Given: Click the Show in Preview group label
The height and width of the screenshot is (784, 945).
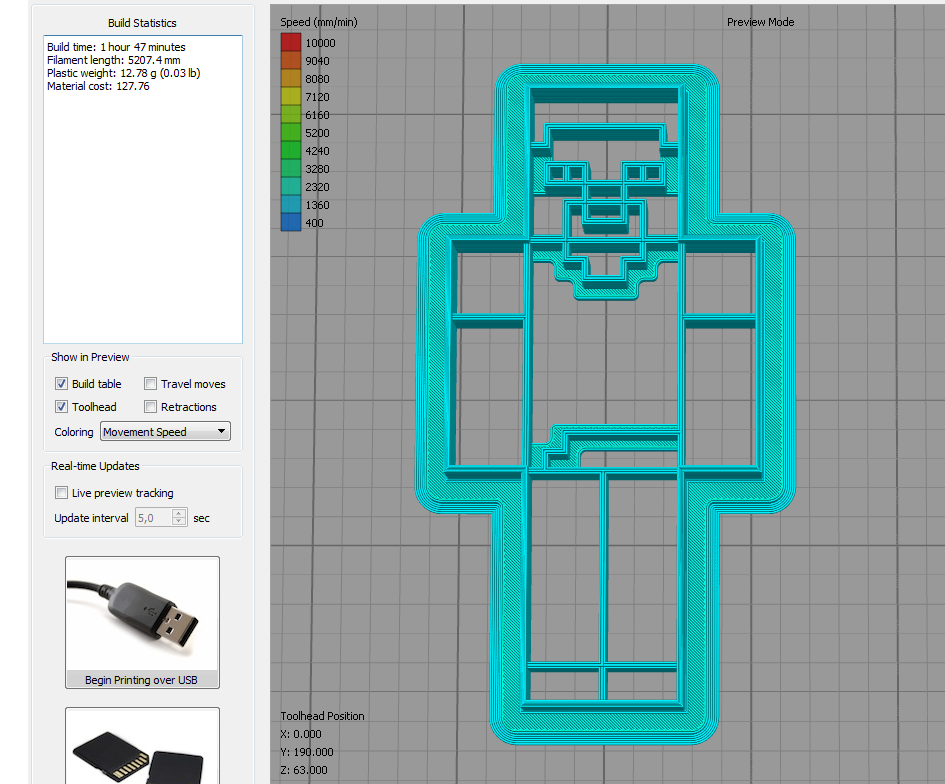Looking at the screenshot, I should pos(90,357).
